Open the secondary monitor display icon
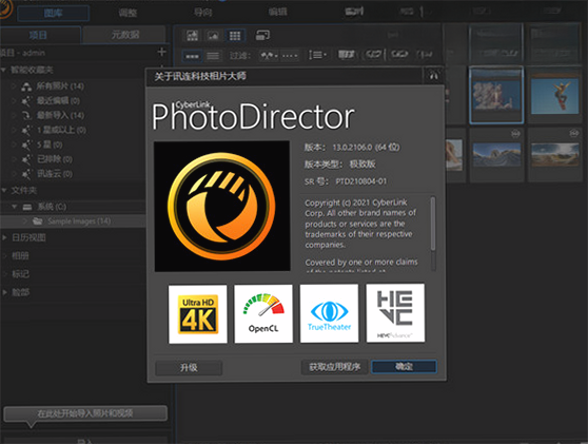Image resolution: width=588 pixels, height=444 pixels. tap(262, 35)
